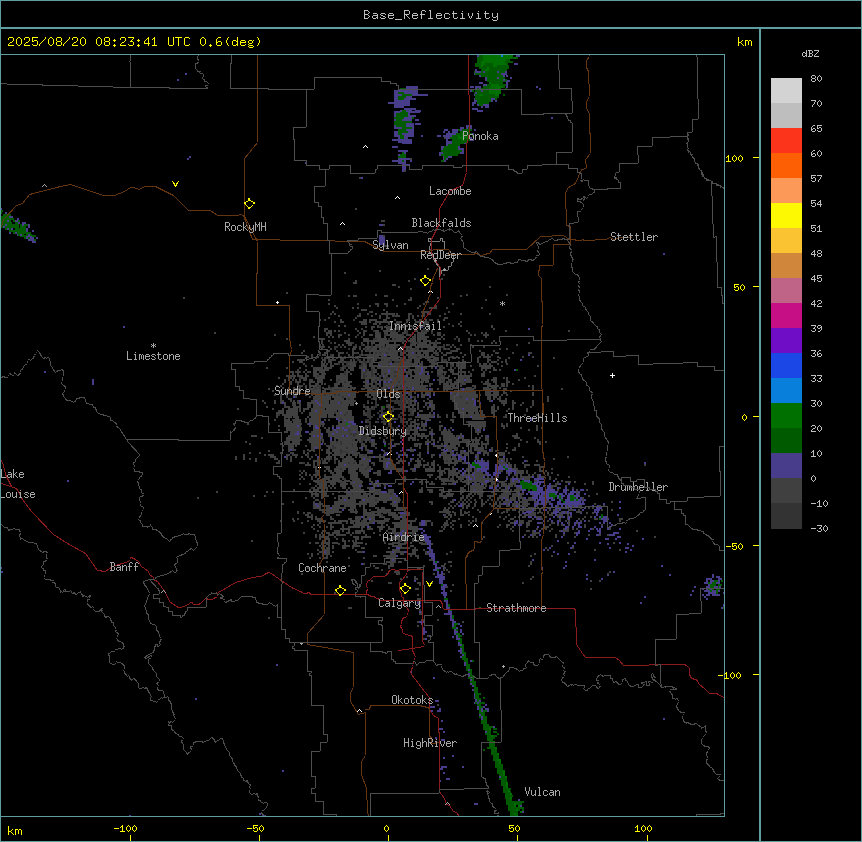The width and height of the screenshot is (862, 842).
Task: Select the purple 36–39 dBZ legend swatch
Action: click(x=786, y=340)
